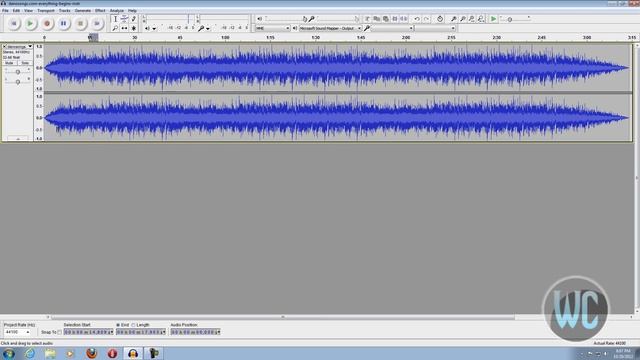Start playback with the green Play button
Image resolution: width=640 pixels, height=360 pixels.
[30, 24]
